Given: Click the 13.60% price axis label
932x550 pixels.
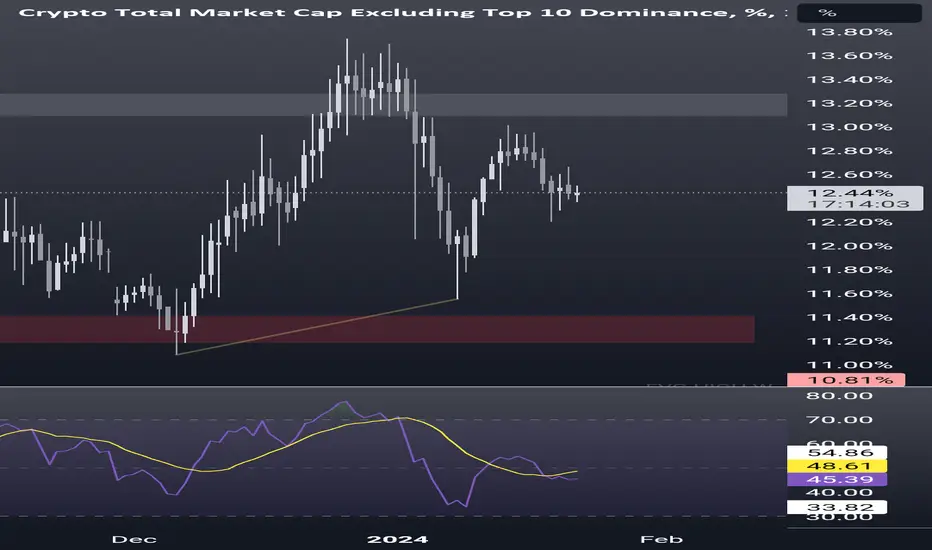Looking at the screenshot, I should pos(849,55).
